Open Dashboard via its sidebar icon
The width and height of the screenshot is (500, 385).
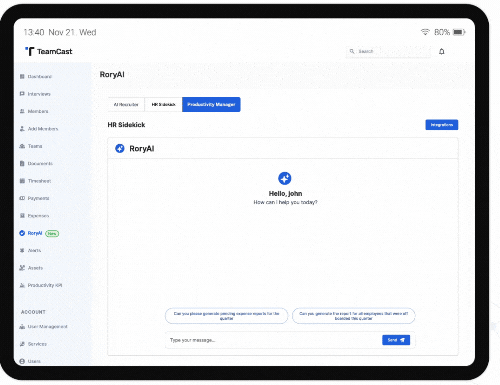pyautogui.click(x=22, y=76)
